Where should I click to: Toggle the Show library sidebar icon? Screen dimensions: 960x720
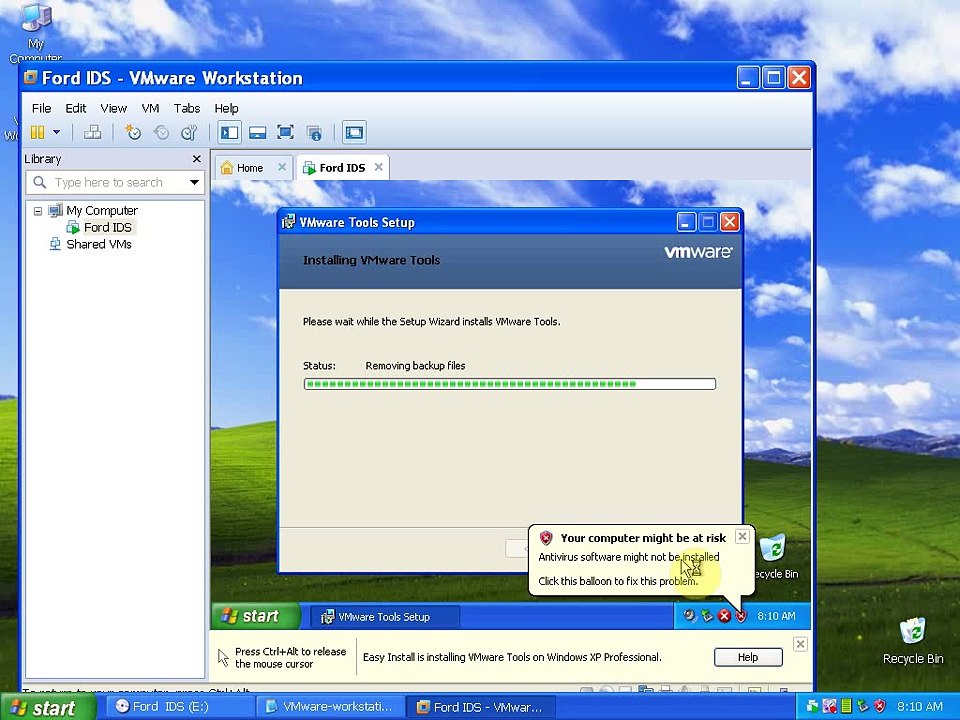tap(230, 132)
